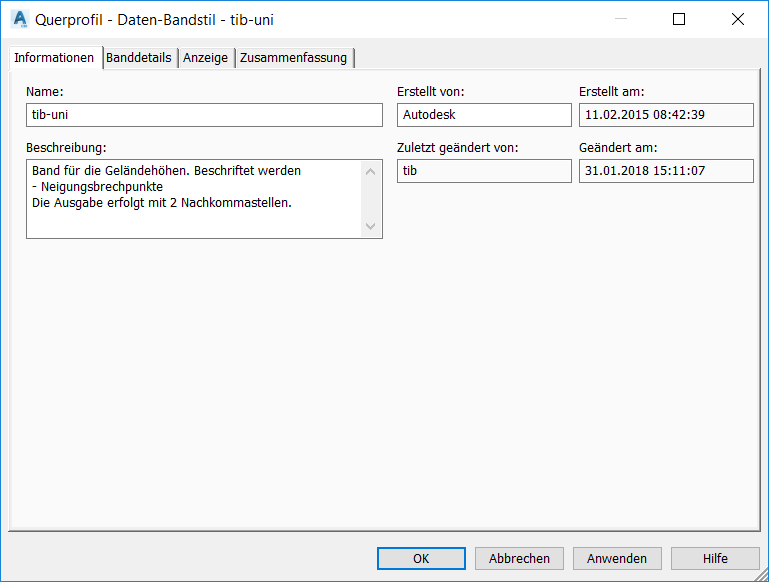Select the Anzeige tab
The width and height of the screenshot is (769, 582).
(206, 58)
